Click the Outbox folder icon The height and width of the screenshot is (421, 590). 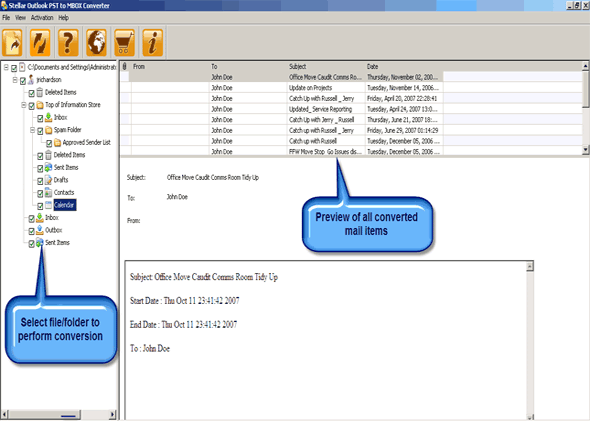coord(40,230)
